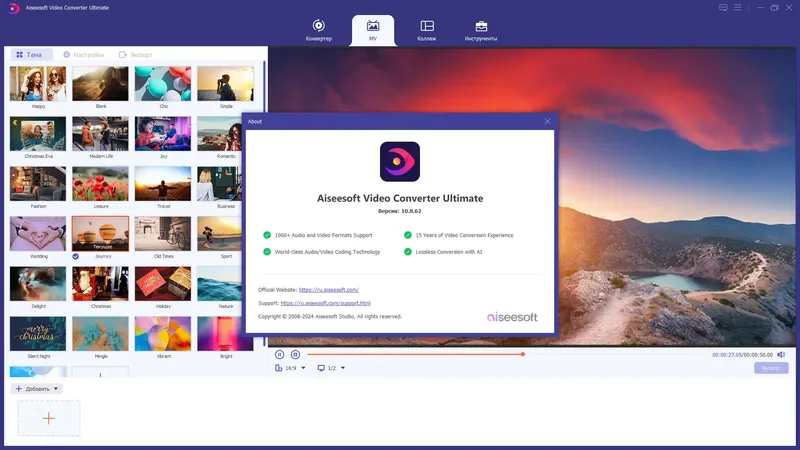
Task: Stop the video preview playback
Action: pos(295,354)
